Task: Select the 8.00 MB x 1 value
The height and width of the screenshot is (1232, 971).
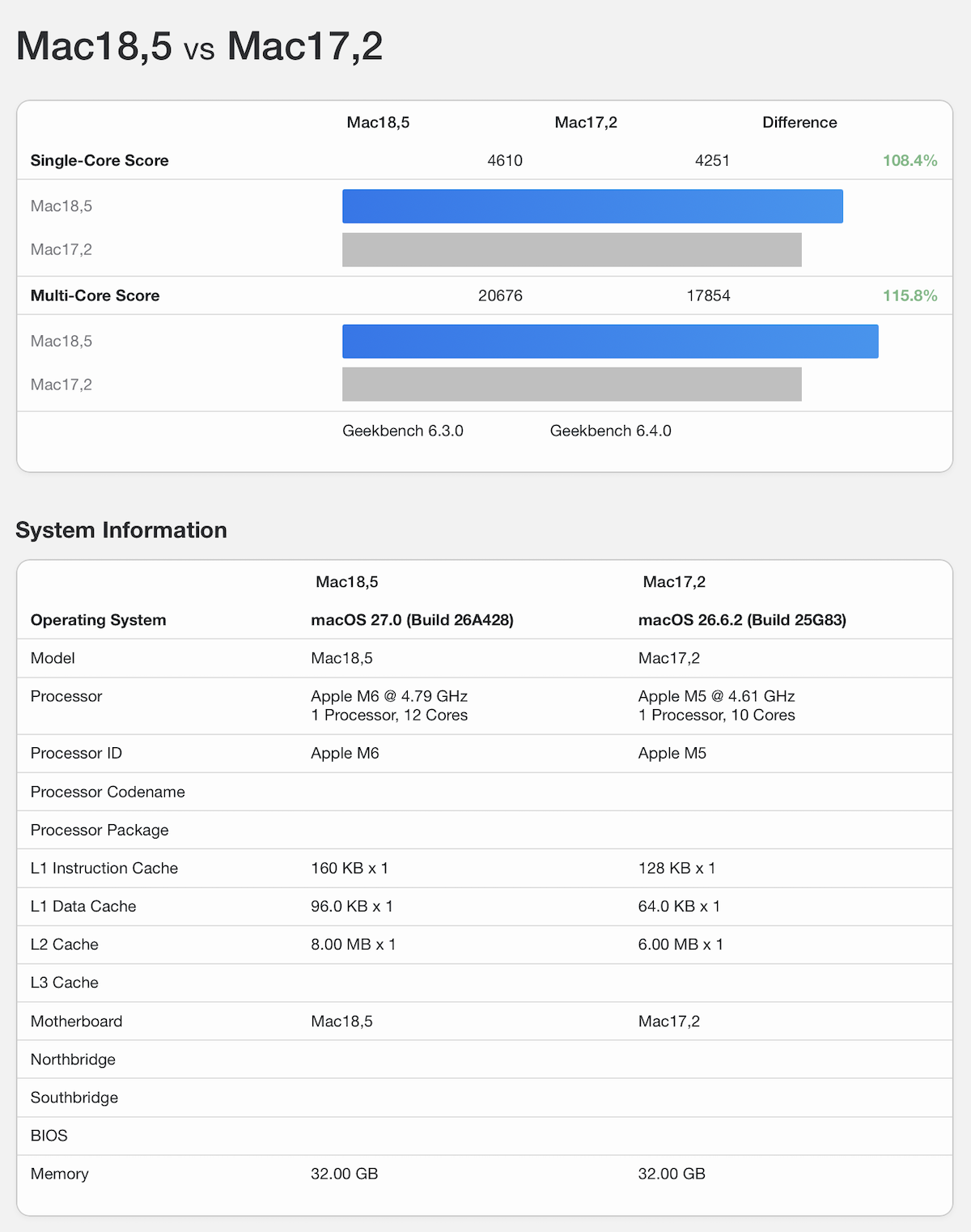Action: 354,944
